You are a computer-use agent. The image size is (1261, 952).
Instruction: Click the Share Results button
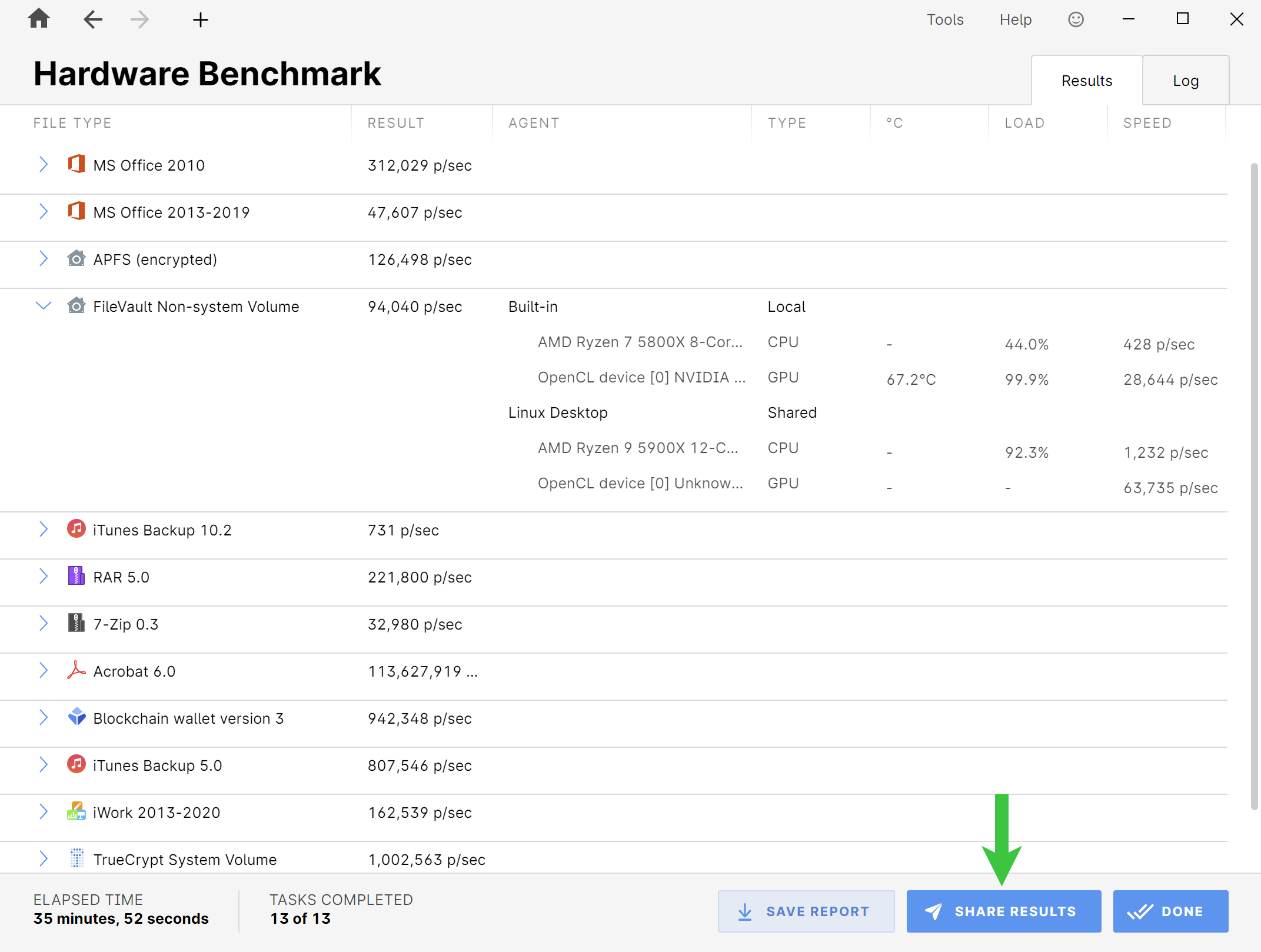pos(1004,911)
